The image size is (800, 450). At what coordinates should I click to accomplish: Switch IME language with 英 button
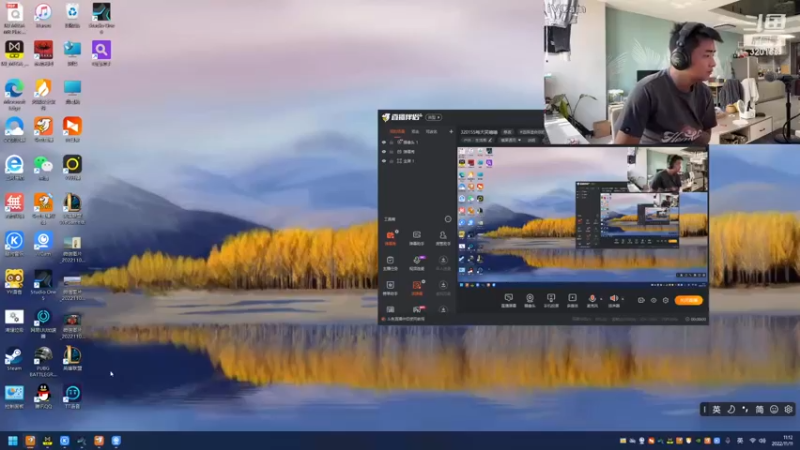pos(716,409)
